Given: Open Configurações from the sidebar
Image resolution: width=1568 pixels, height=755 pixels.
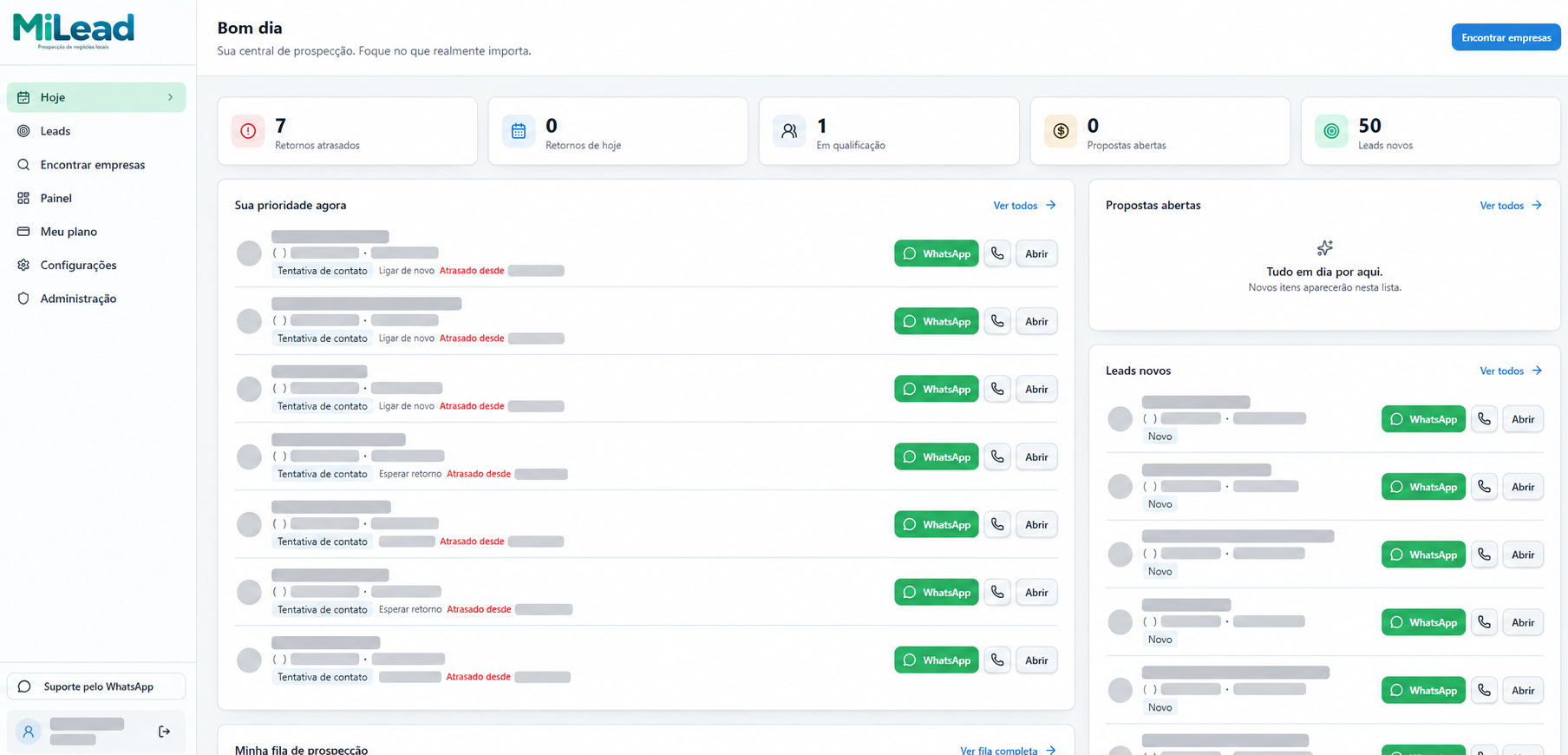Looking at the screenshot, I should point(96,265).
